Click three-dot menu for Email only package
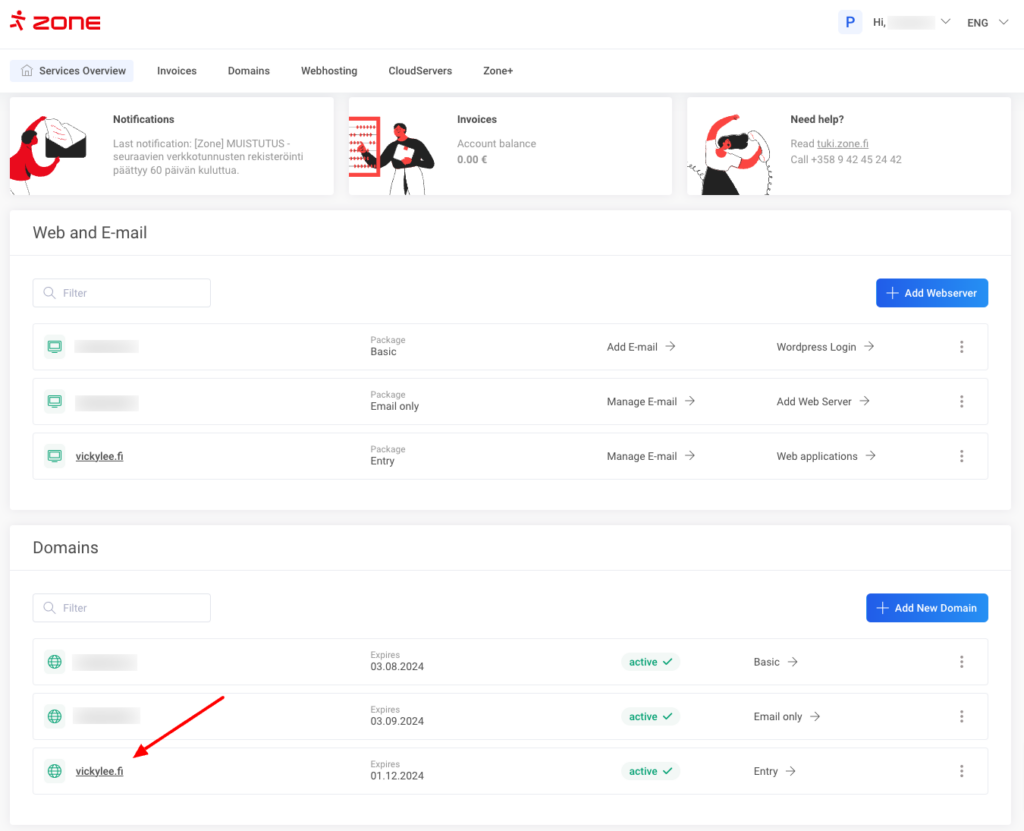Image resolution: width=1024 pixels, height=831 pixels. 961,401
